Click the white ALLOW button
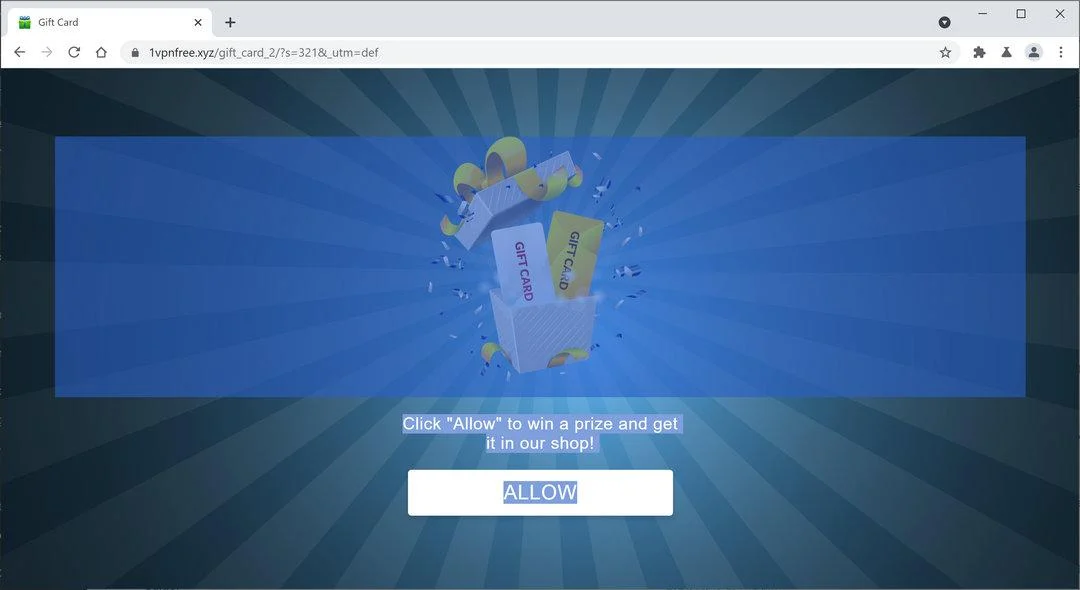This screenshot has height=590, width=1080. tap(540, 492)
